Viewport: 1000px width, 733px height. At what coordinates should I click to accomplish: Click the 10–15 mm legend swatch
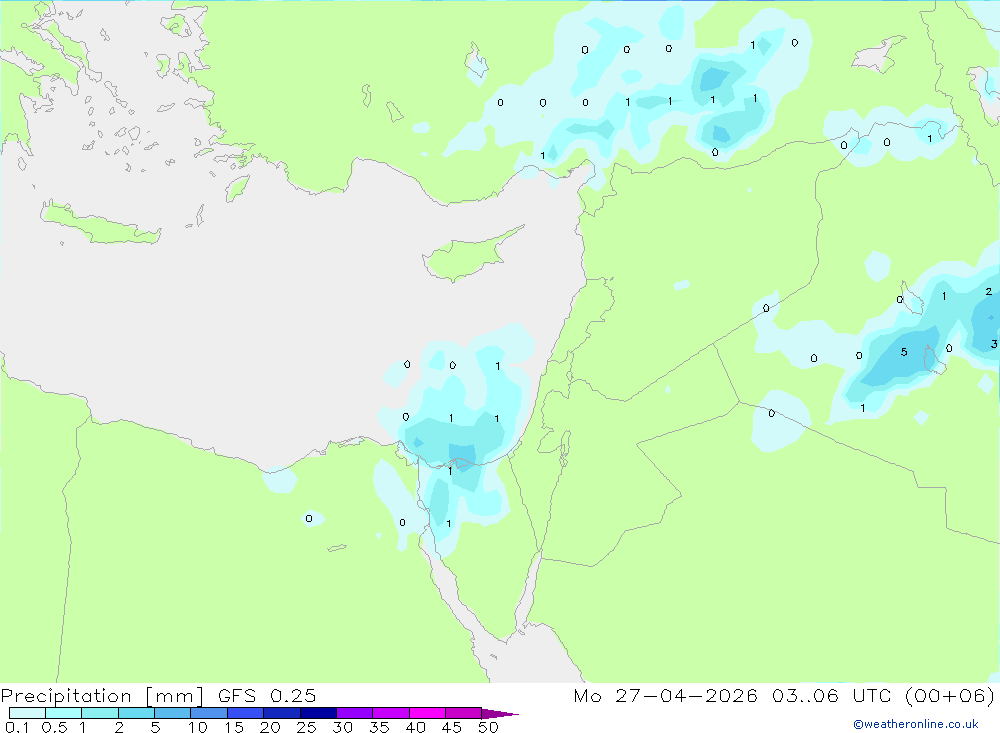[x=209, y=713]
